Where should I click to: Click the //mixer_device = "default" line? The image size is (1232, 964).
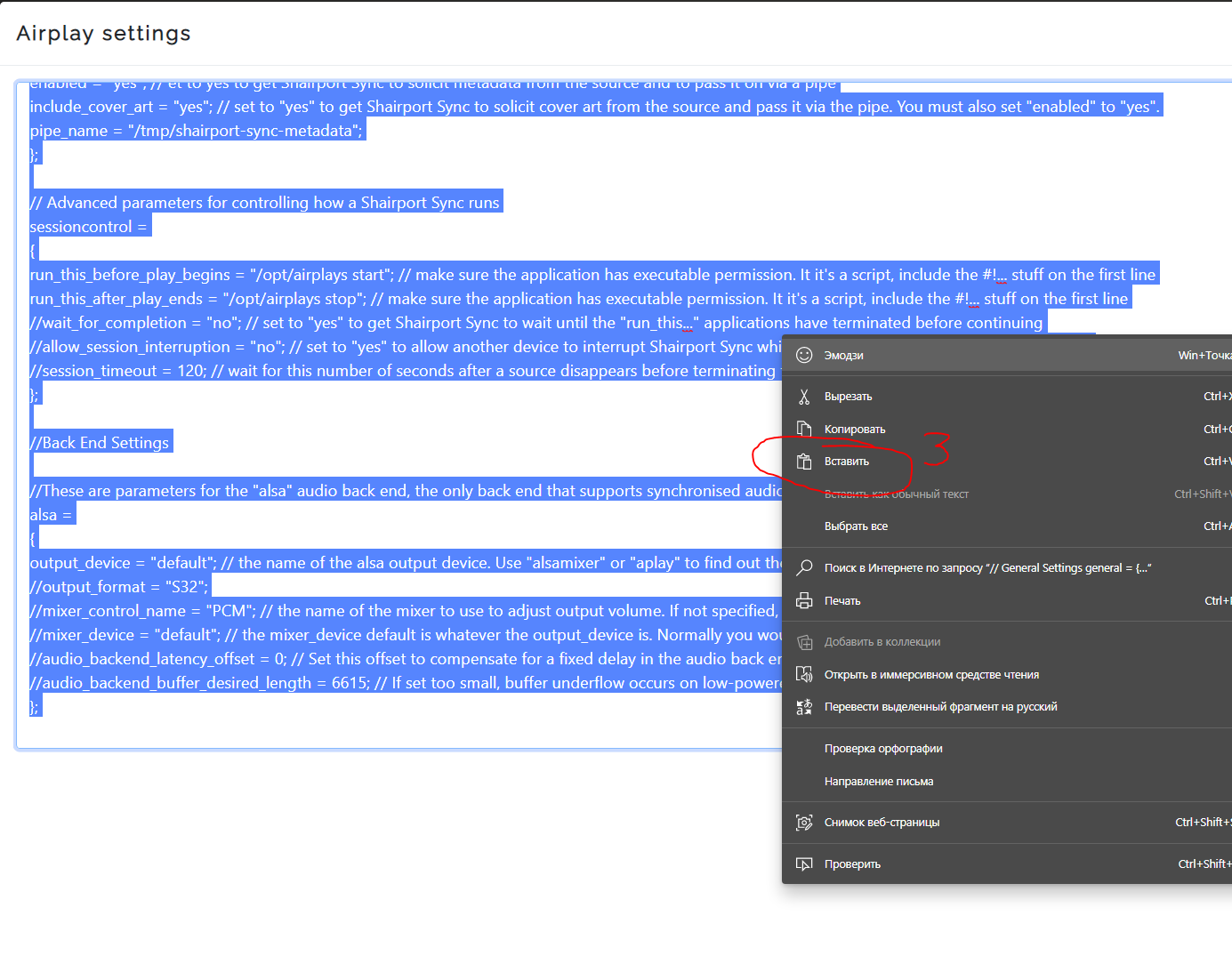(406, 635)
